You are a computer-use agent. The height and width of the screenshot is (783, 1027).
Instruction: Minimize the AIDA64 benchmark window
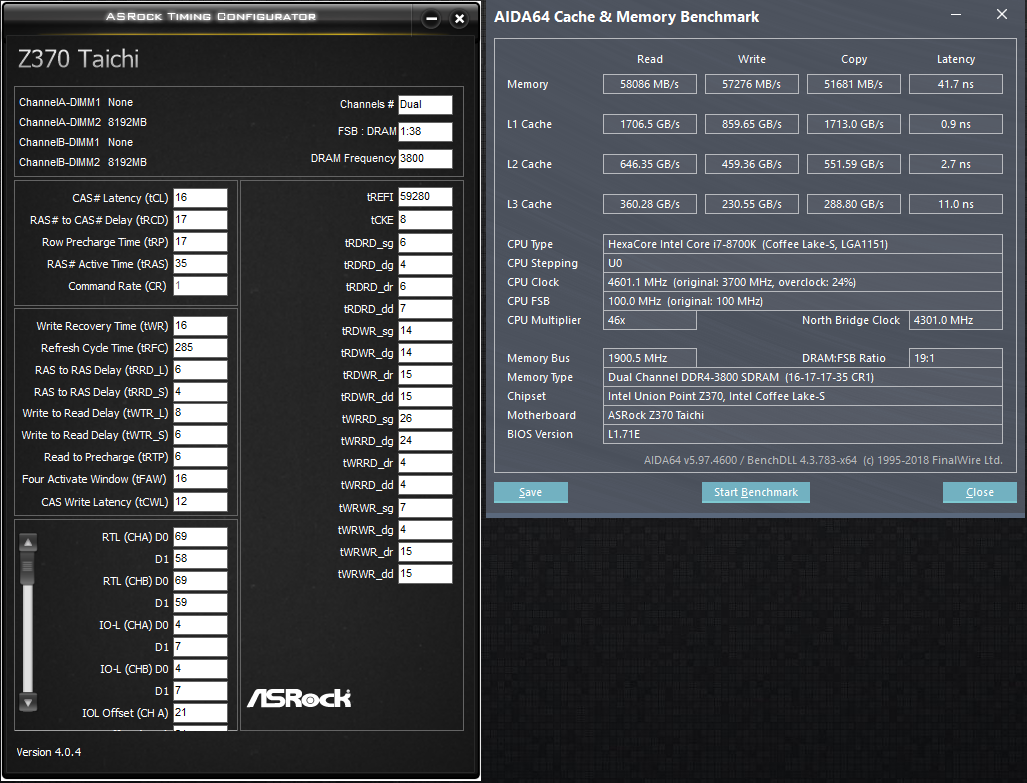point(956,14)
